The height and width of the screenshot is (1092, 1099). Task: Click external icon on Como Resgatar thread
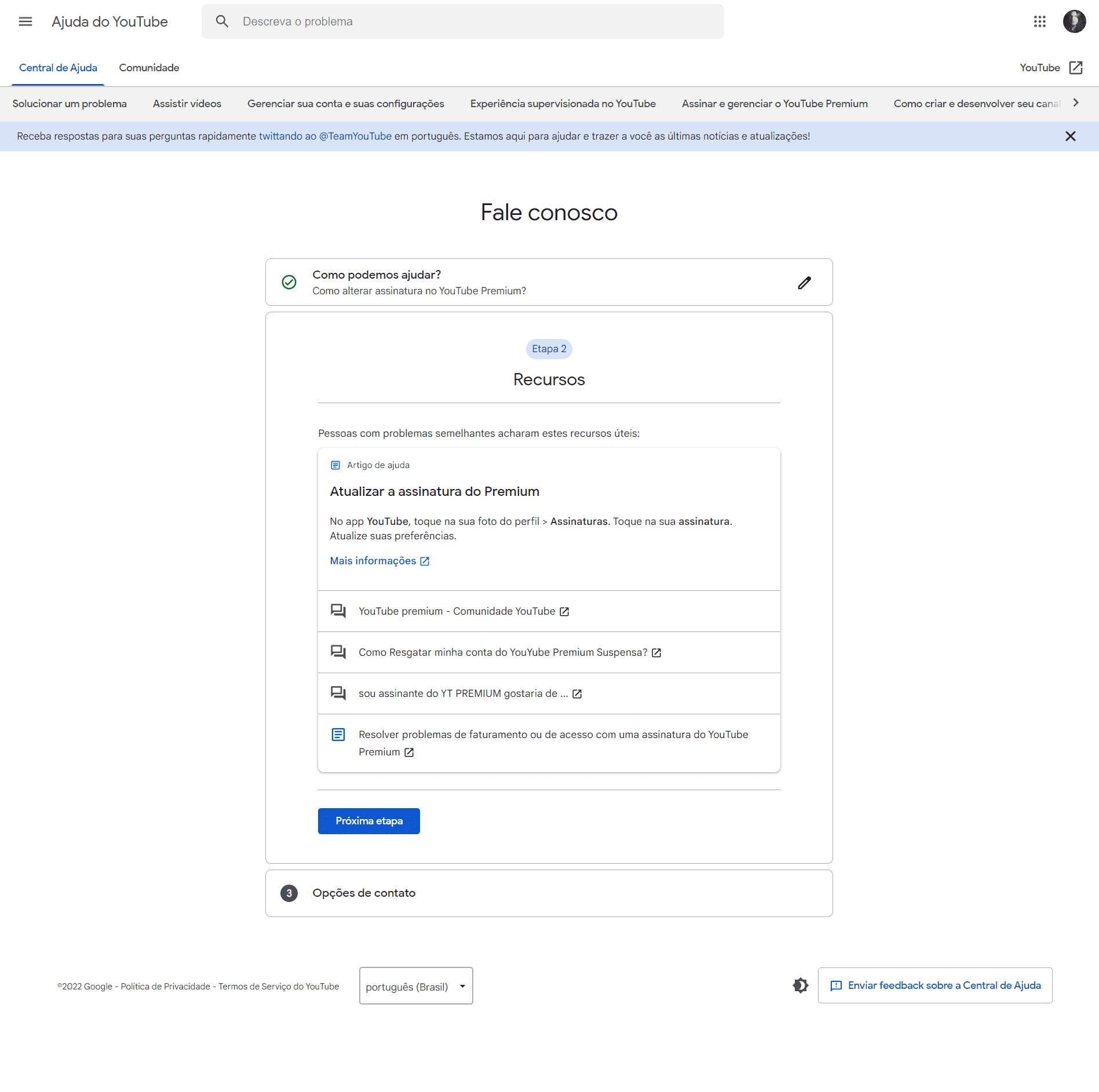pos(656,653)
